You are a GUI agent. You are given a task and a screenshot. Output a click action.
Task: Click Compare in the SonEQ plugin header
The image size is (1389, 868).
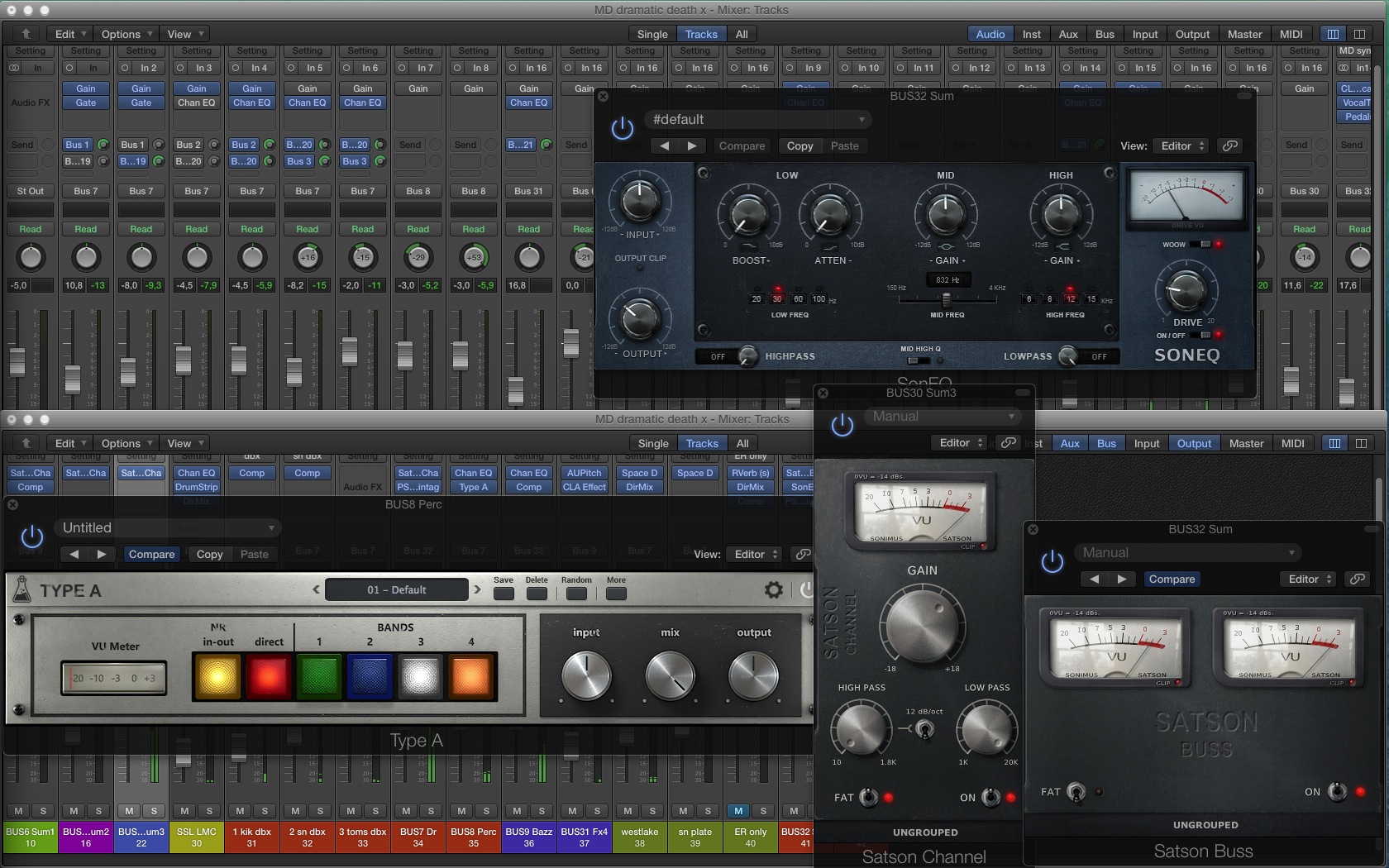tap(742, 145)
